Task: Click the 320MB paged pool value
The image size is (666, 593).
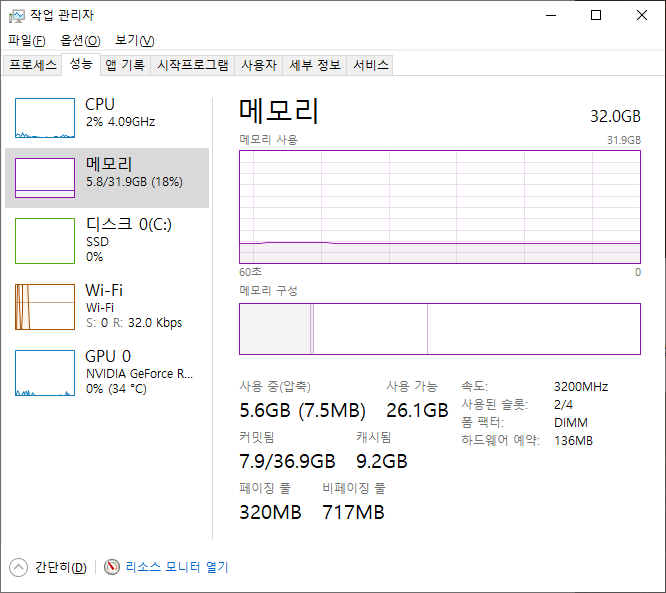Action: pyautogui.click(x=271, y=512)
